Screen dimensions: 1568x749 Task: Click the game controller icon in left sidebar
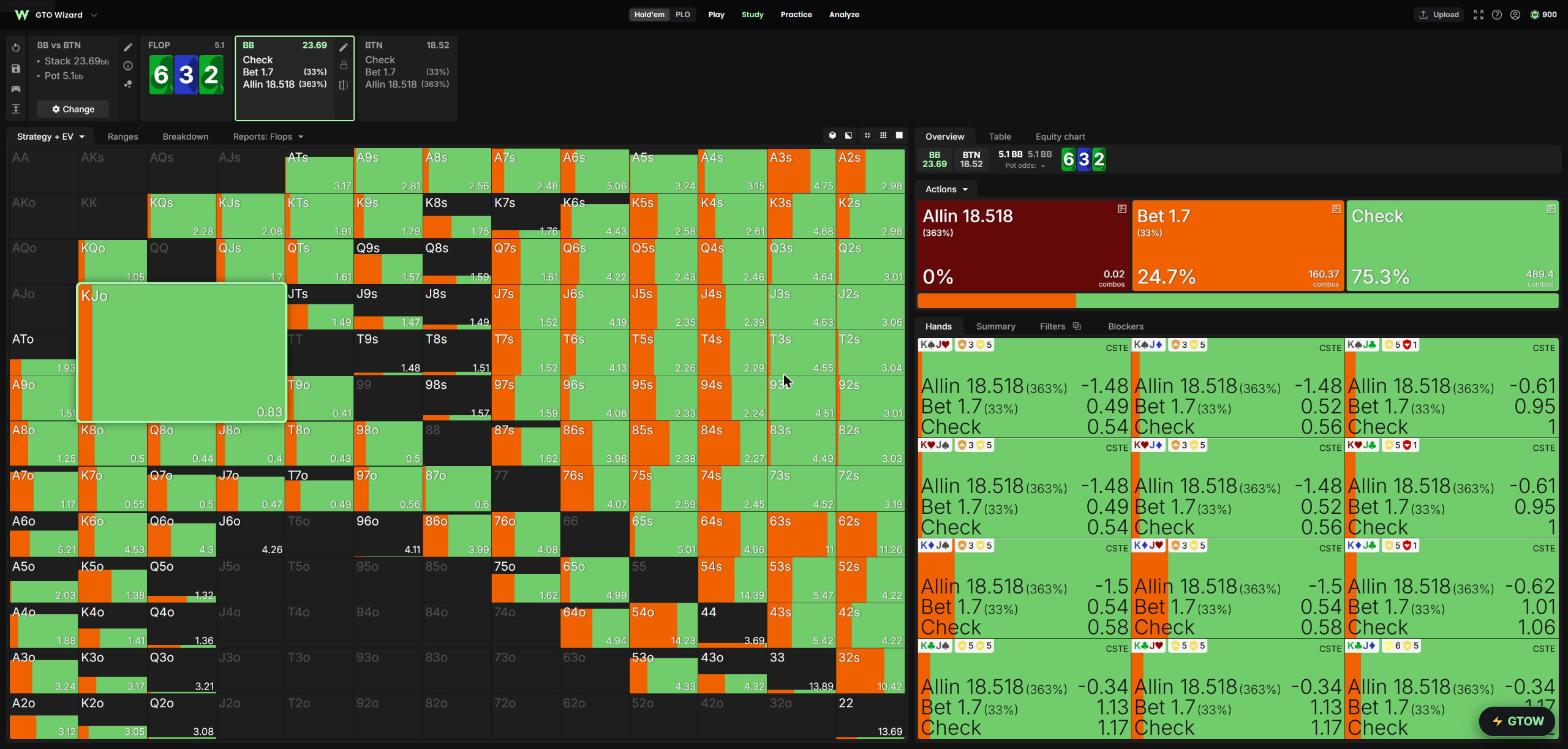(x=16, y=89)
